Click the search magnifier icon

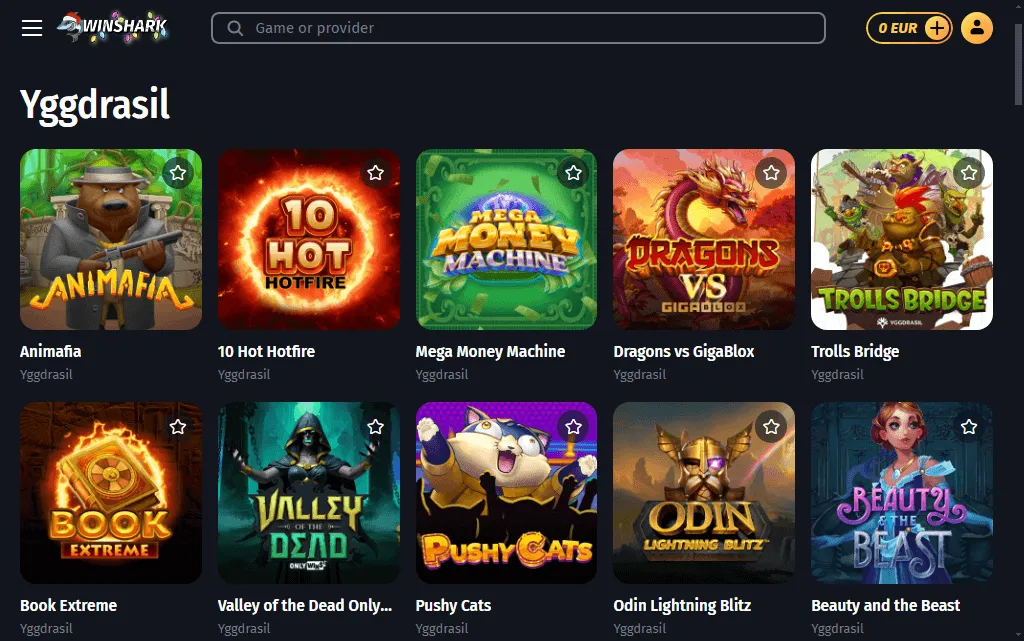click(236, 28)
